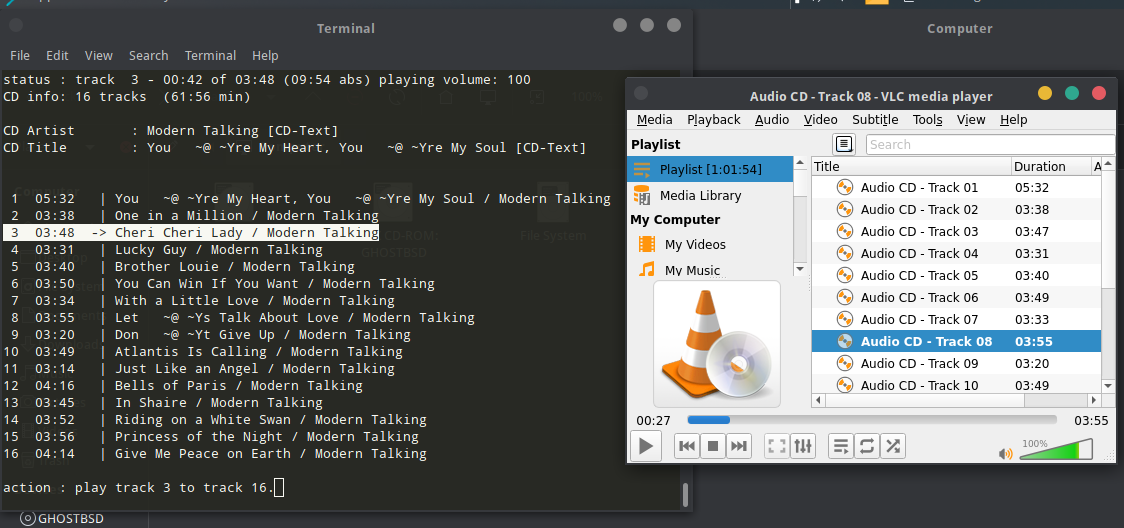The image size is (1124, 528).
Task: Select Audio CD - Track 02 row
Action: 956,210
